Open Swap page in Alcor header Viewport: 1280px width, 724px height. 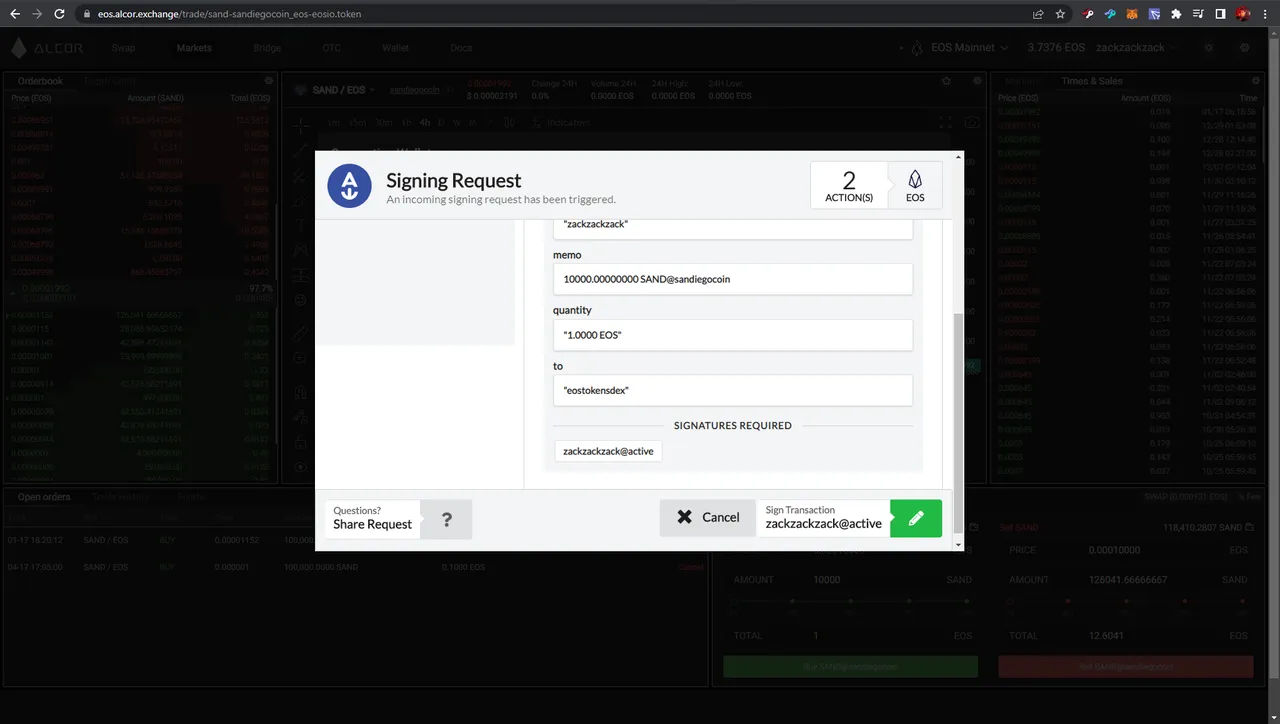point(124,48)
